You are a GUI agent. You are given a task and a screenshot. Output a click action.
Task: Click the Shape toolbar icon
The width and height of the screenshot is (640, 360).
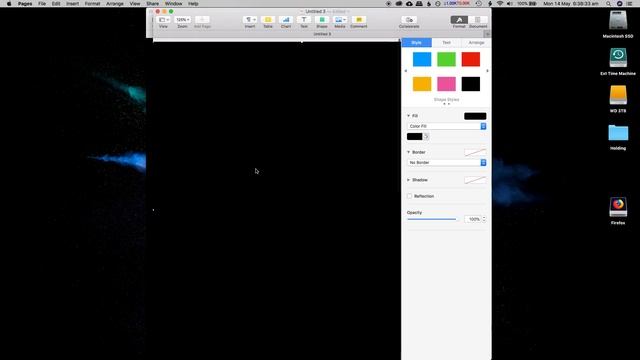click(322, 20)
